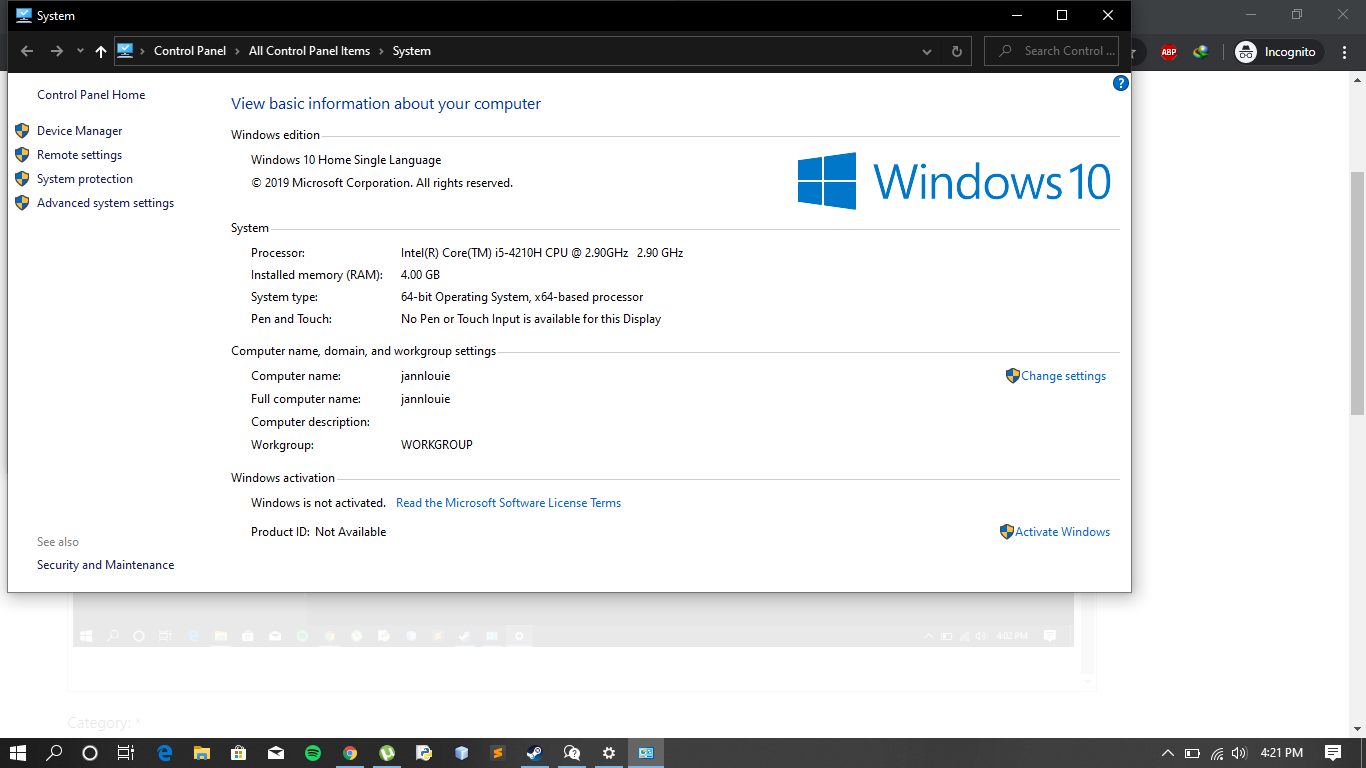Open Mail app from taskbar
Viewport: 1366px width, 768px height.
click(x=276, y=753)
